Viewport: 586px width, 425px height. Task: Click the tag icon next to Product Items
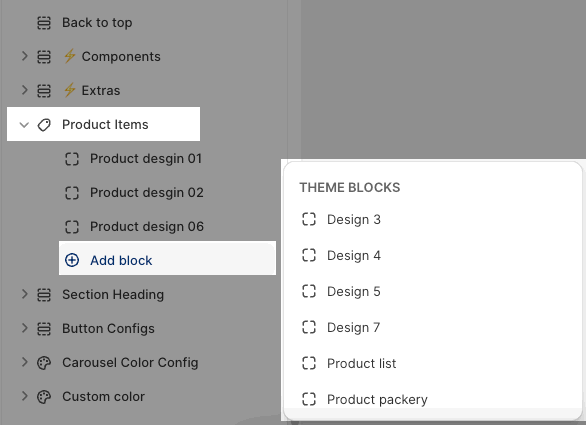pos(44,125)
